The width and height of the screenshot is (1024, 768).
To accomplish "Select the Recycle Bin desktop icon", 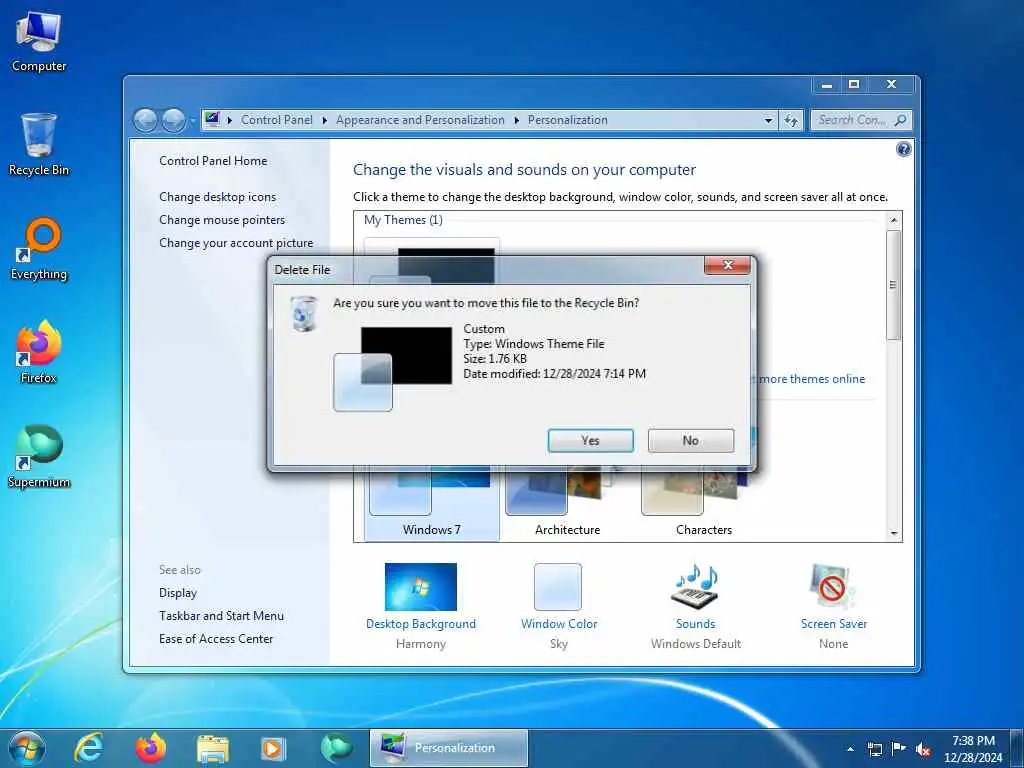I will click(x=39, y=145).
